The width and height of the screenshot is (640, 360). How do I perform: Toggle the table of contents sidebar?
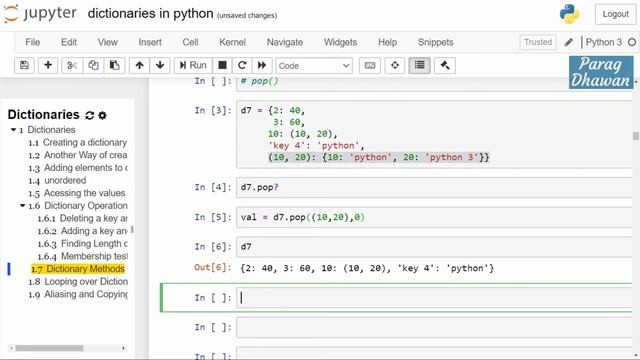(419, 65)
